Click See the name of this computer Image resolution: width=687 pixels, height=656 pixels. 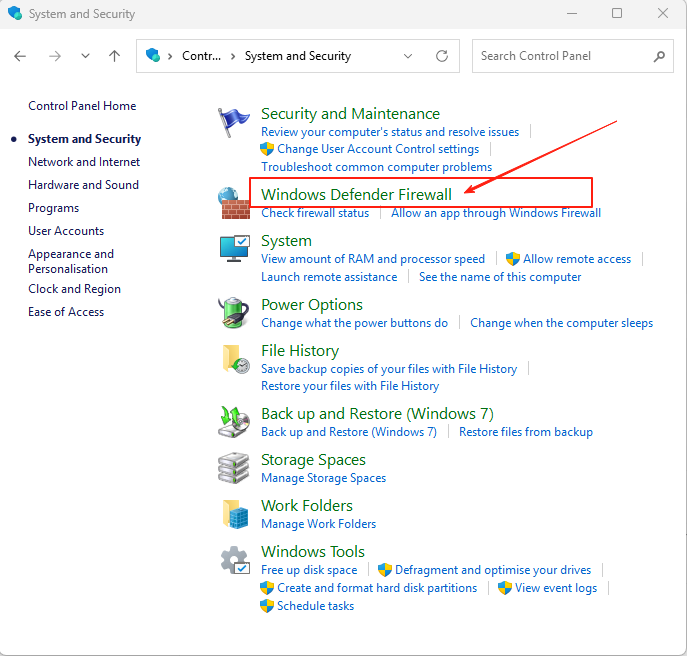500,277
